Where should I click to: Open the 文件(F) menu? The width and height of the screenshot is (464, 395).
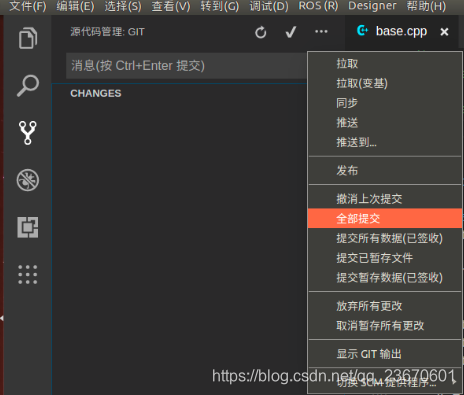(27, 6)
